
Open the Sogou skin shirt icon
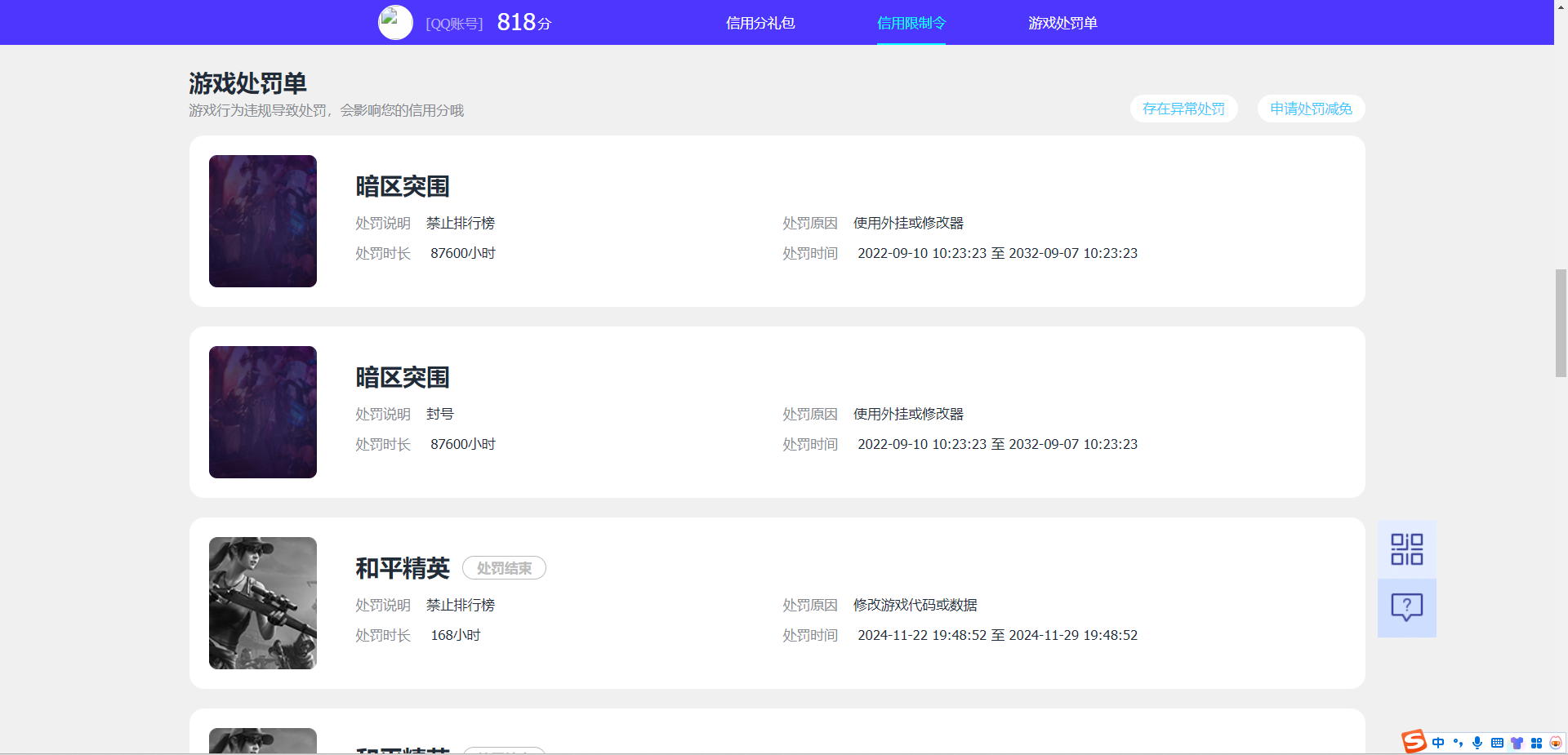pos(1517,743)
